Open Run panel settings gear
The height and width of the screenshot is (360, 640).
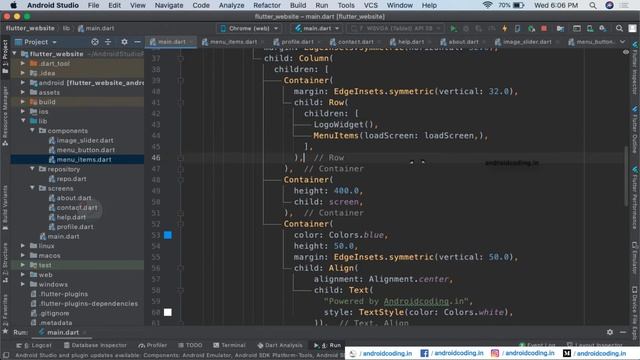point(610,332)
